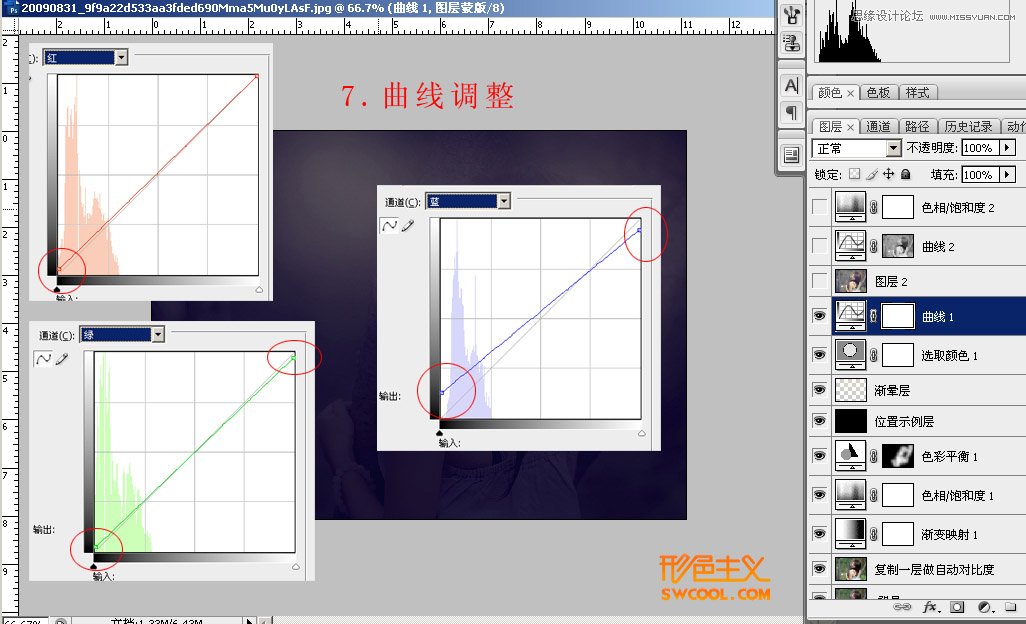1026x624 pixels.
Task: Click the 填充 100% input field
Action: (981, 175)
